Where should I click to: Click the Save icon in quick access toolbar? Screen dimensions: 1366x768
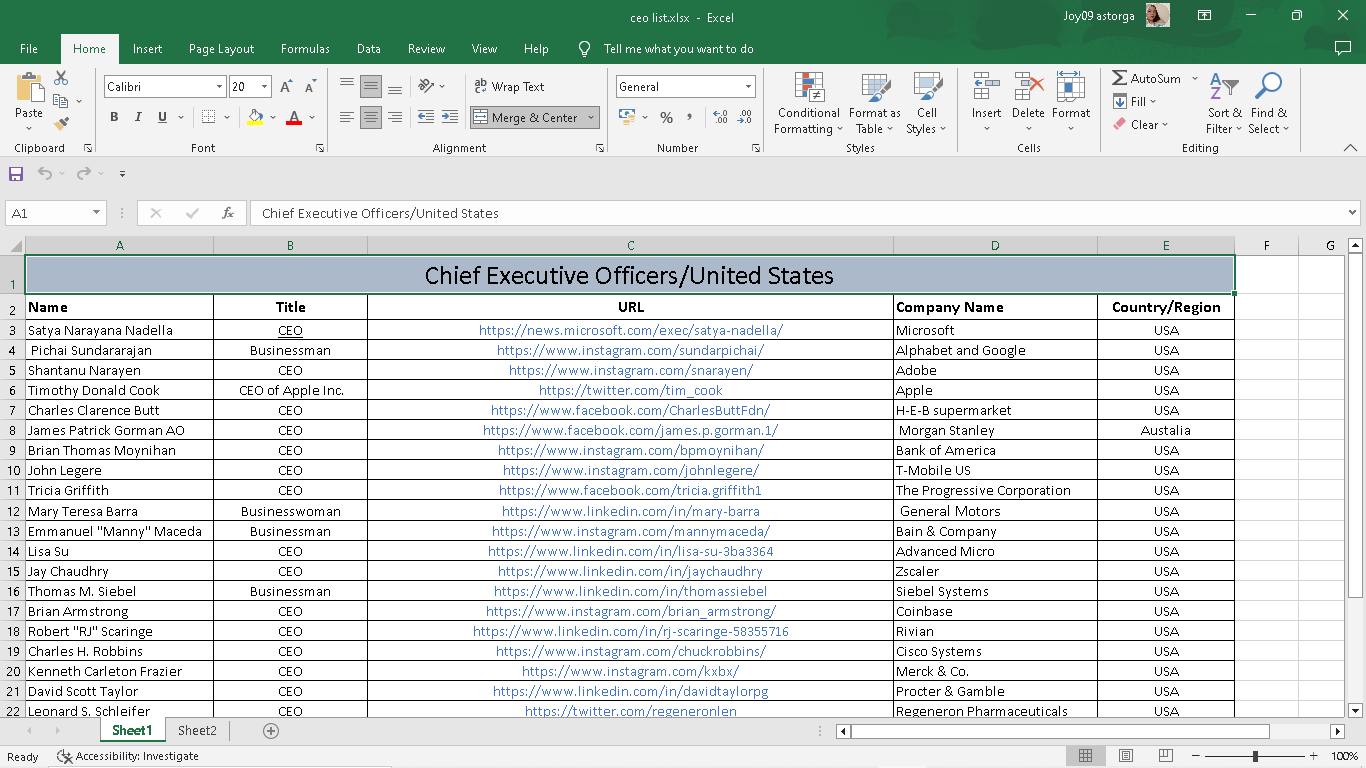[16, 174]
